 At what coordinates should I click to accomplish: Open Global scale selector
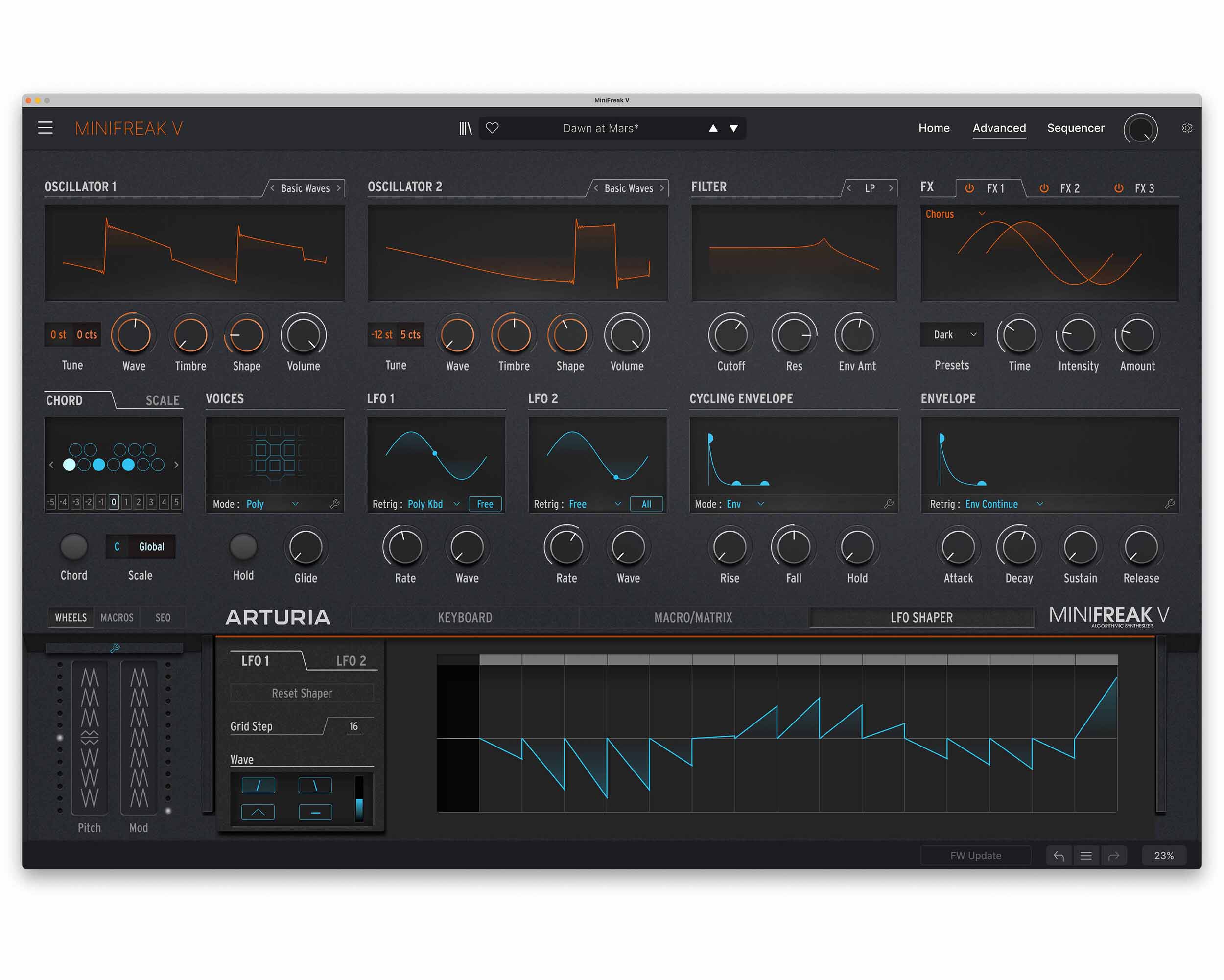(x=152, y=546)
